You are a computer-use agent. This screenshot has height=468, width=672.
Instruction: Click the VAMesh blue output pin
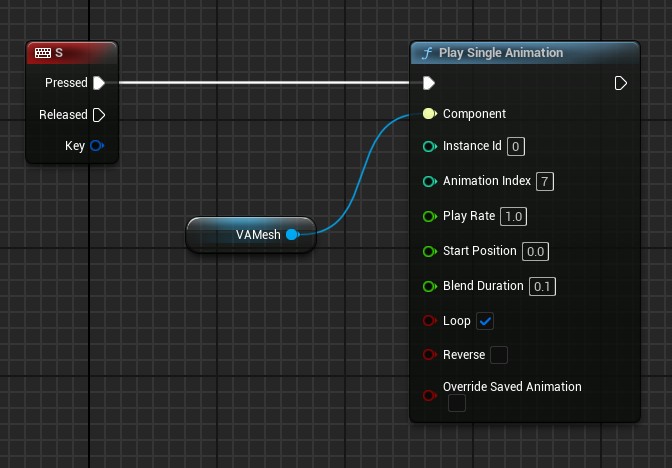tap(292, 234)
